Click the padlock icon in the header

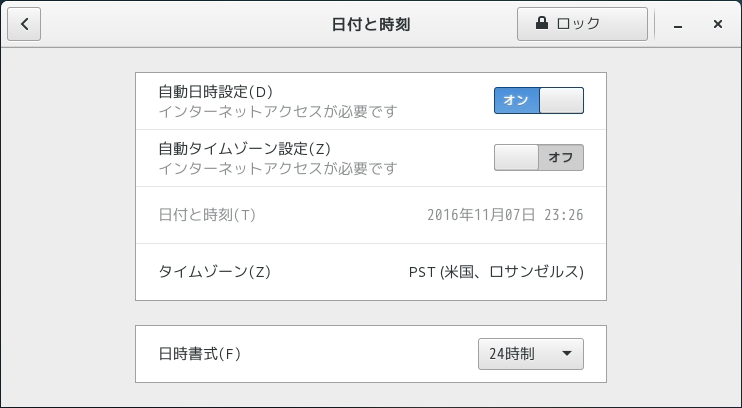pyautogui.click(x=542, y=24)
